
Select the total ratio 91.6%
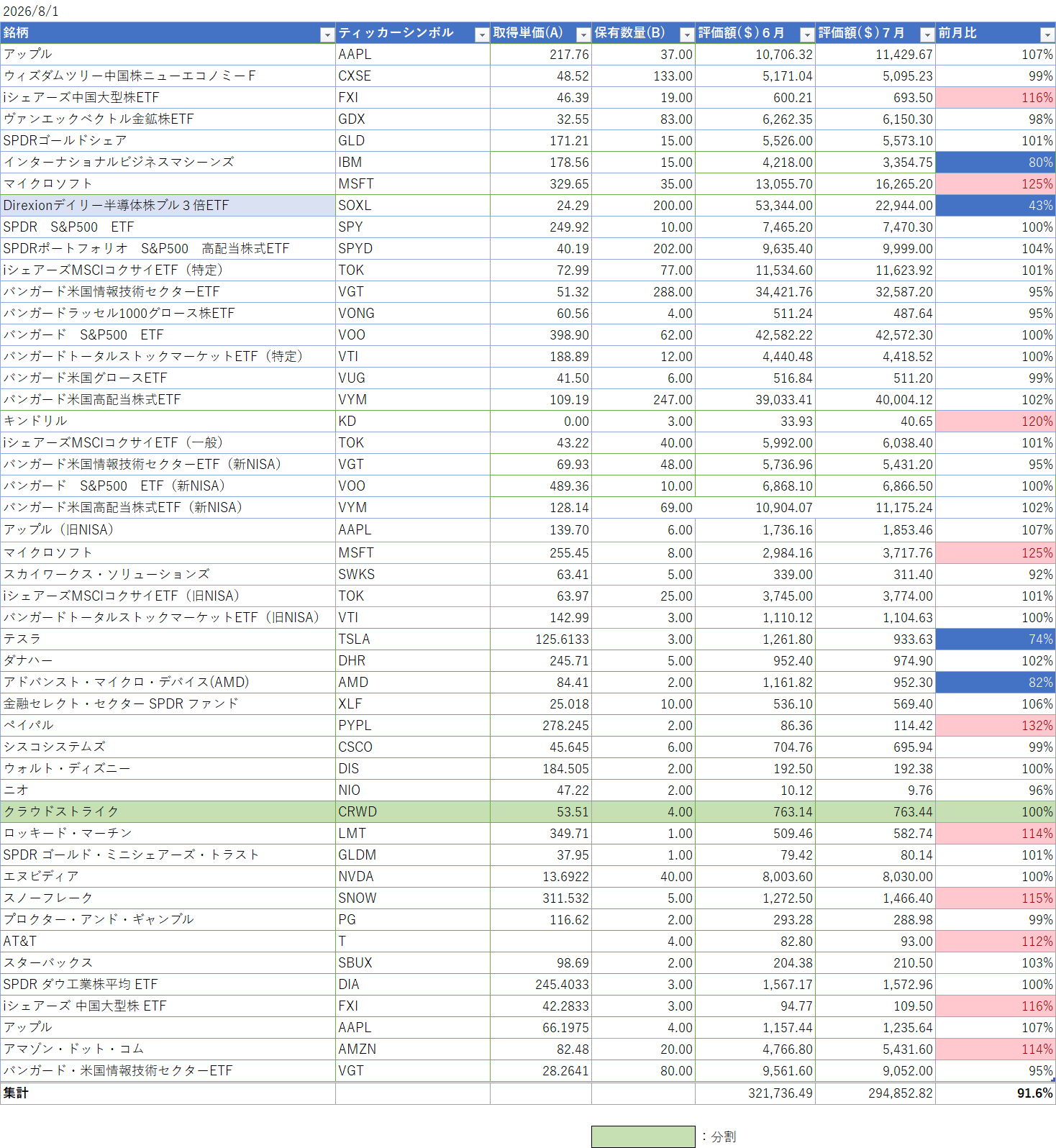coord(996,1093)
